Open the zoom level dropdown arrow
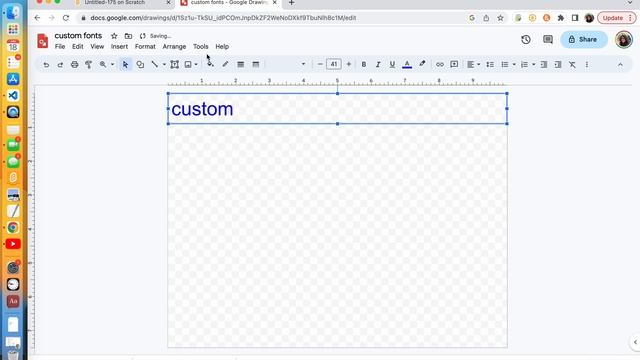 pos(112,64)
